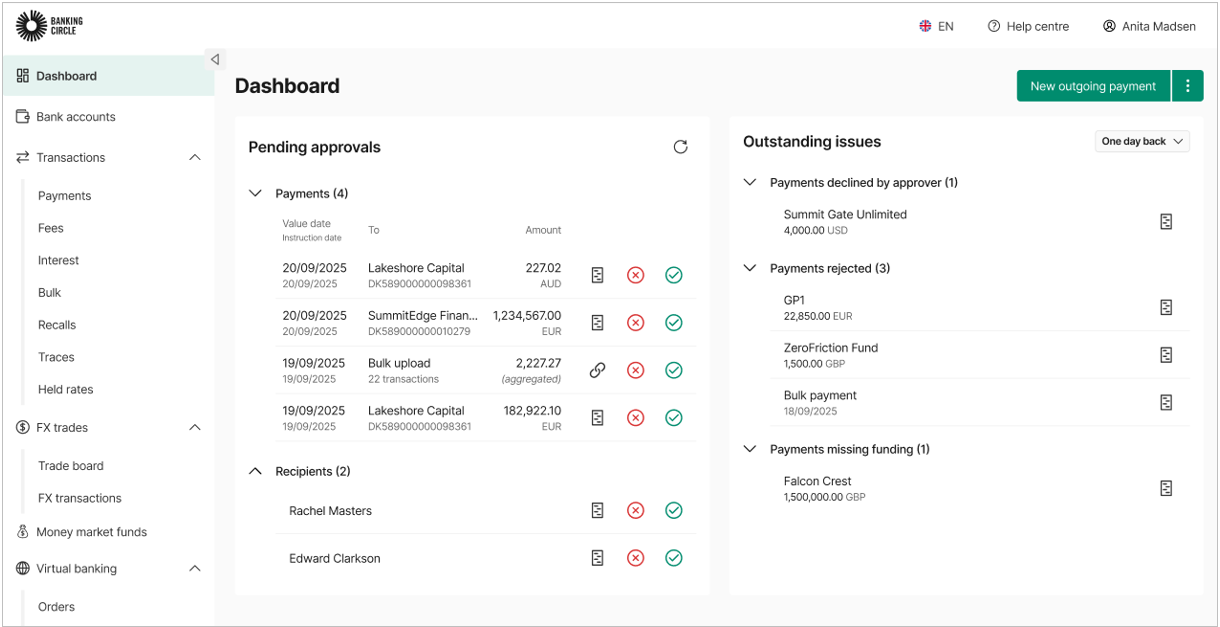
Task: Click the Edward Clarkson recipient name
Action: click(335, 559)
